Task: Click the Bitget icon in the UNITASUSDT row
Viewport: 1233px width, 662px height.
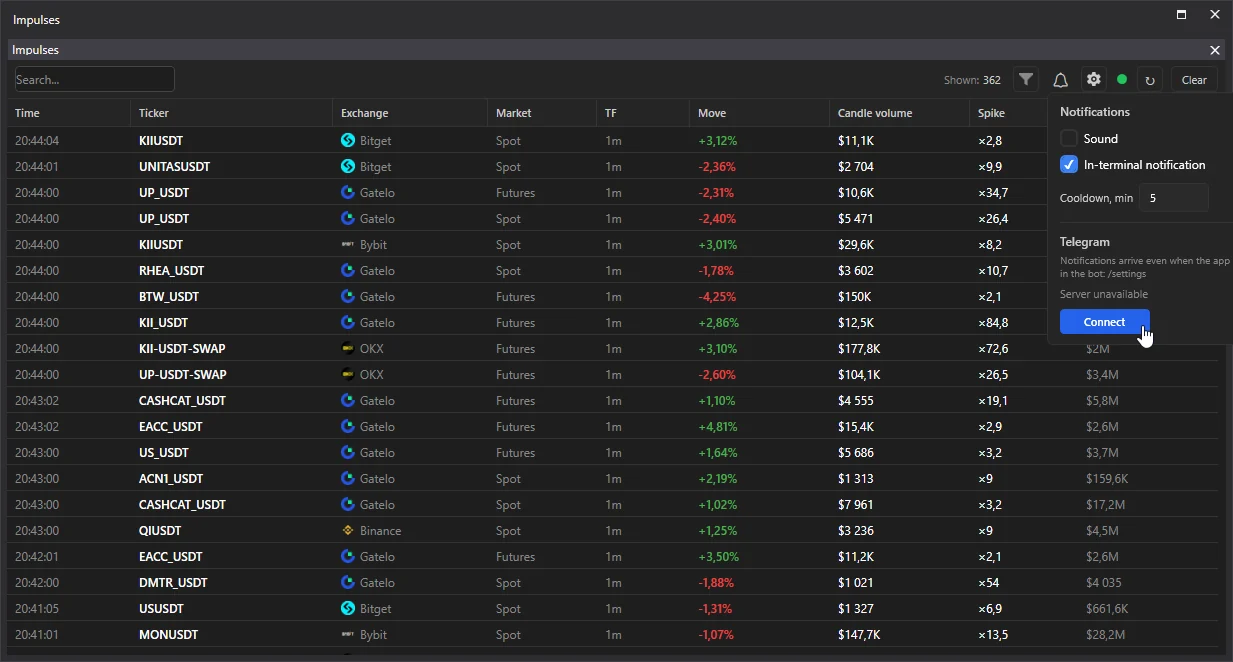Action: (348, 167)
